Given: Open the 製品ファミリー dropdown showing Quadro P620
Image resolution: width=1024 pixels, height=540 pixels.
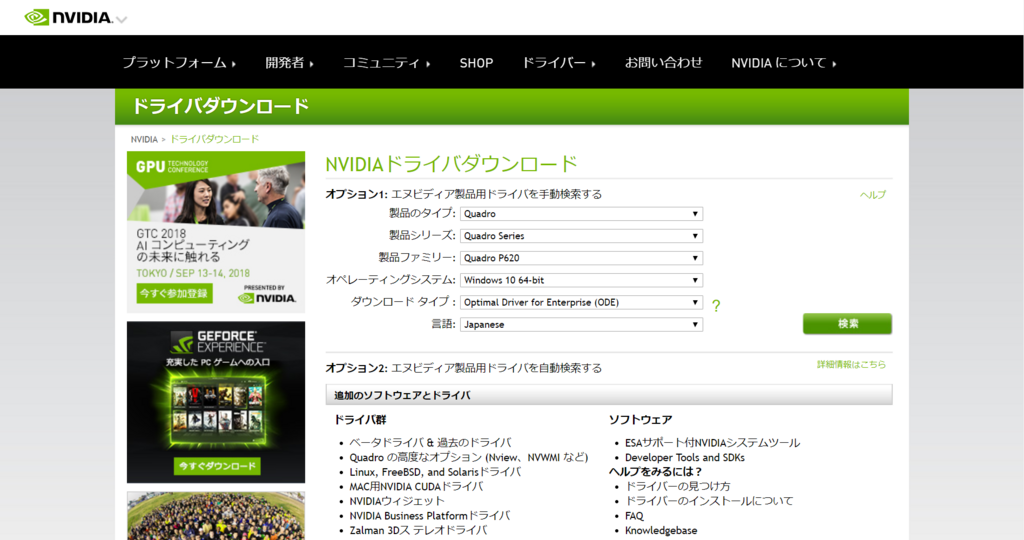Looking at the screenshot, I should pos(581,258).
